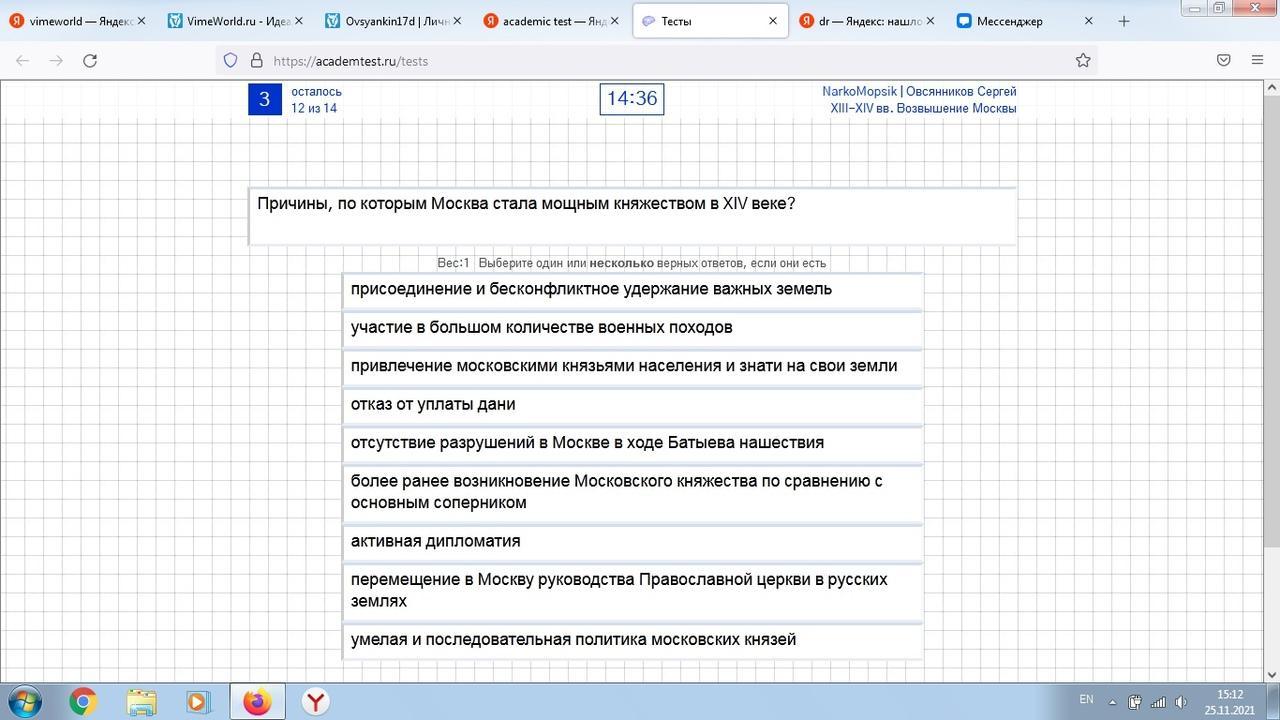This screenshot has height=720, width=1280.
Task: Open tracking protection shield icon
Action: pos(231,60)
